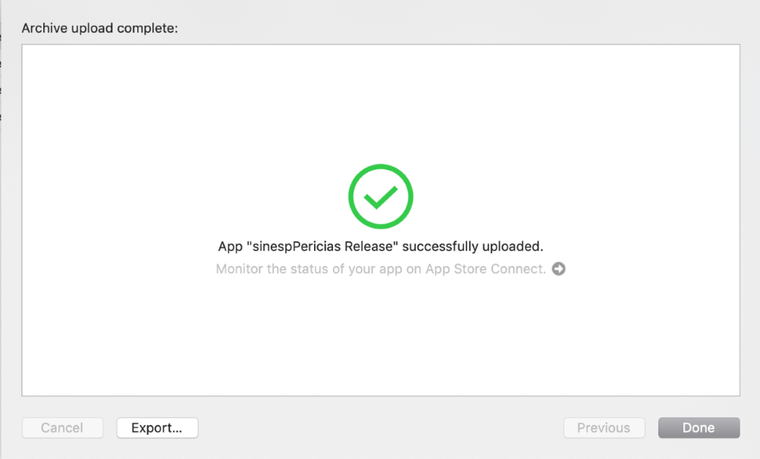Follow the Monitor the status link
The image size is (760, 459).
[380, 269]
